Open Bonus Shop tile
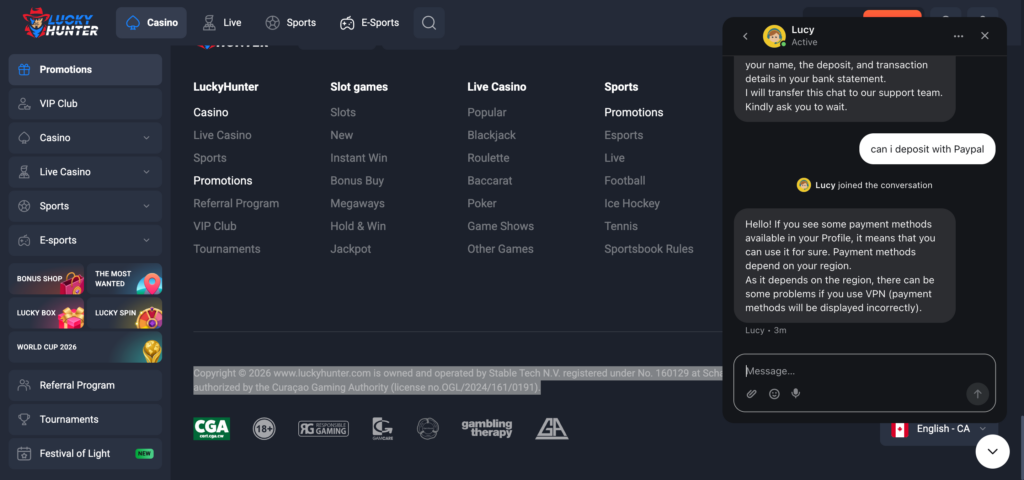Viewport: 1024px width, 480px height. click(46, 279)
